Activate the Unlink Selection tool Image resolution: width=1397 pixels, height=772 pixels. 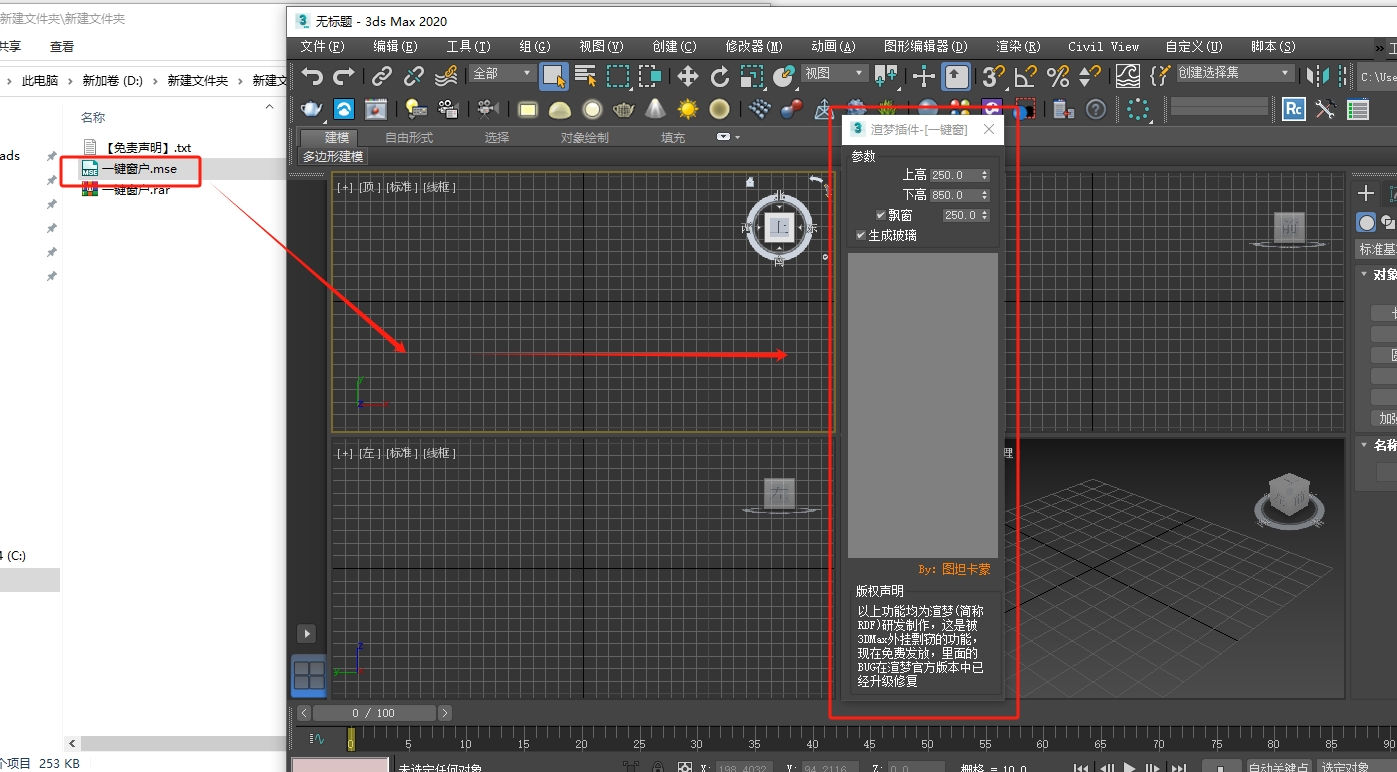point(414,76)
